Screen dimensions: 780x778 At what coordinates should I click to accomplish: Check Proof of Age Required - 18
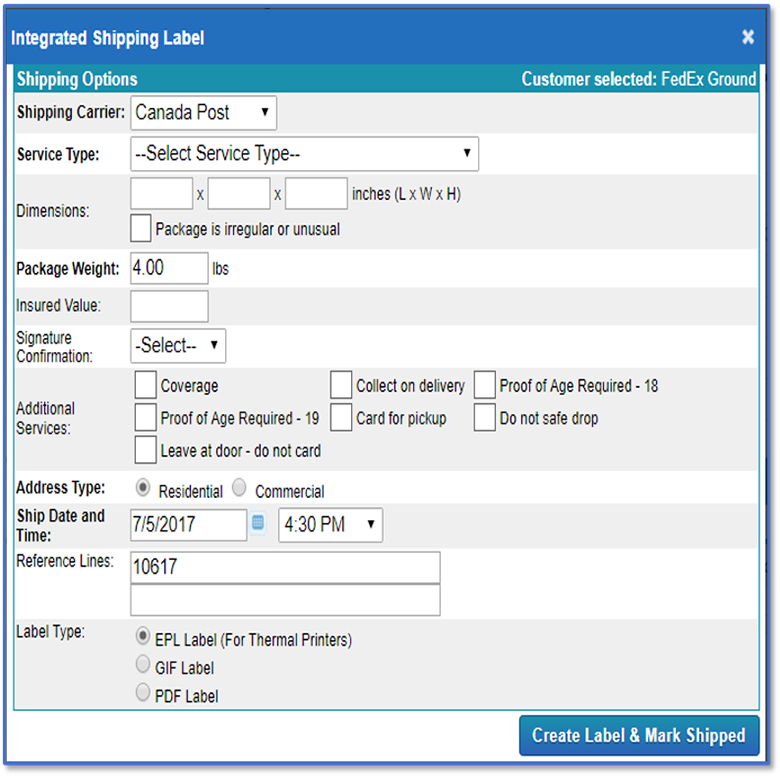(485, 385)
